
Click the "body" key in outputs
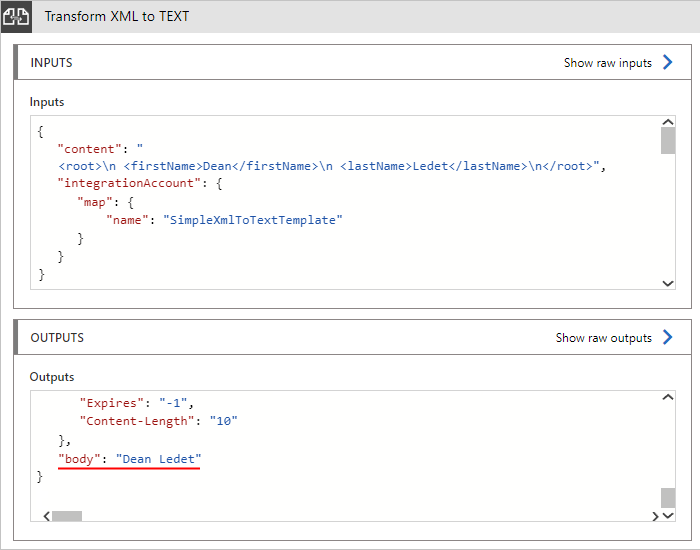point(79,459)
